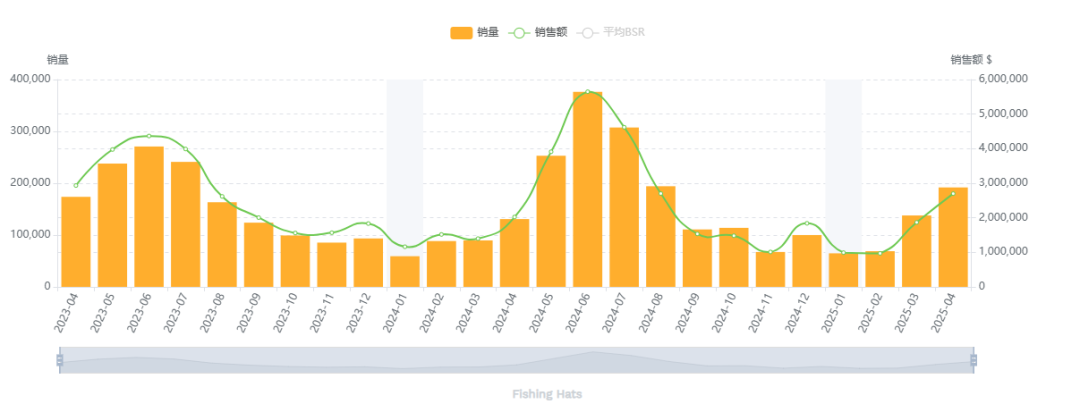Image resolution: width=1080 pixels, height=404 pixels.
Task: Select the 2025-04 sales bar
Action: 953,237
